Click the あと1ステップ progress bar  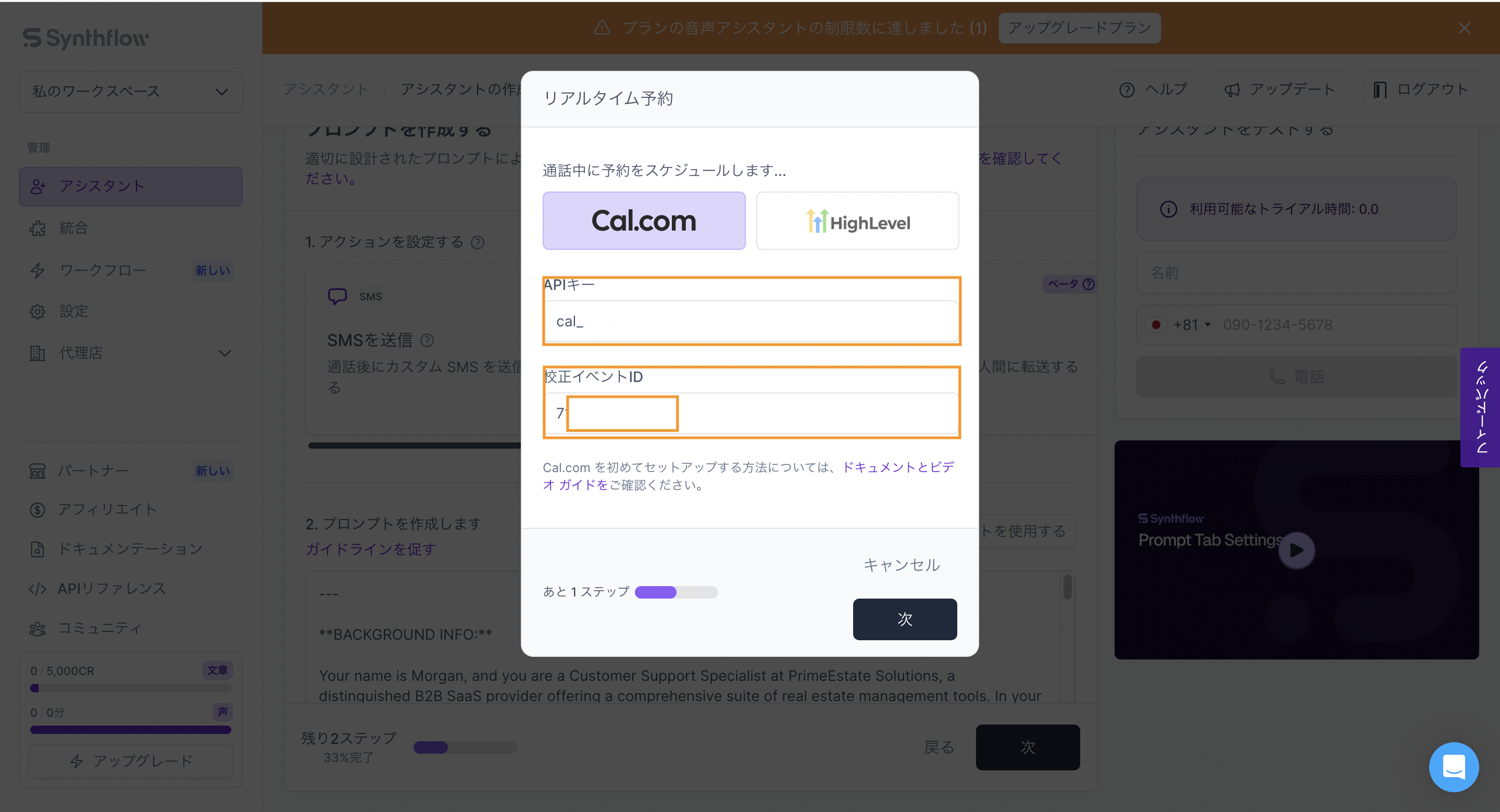point(676,592)
